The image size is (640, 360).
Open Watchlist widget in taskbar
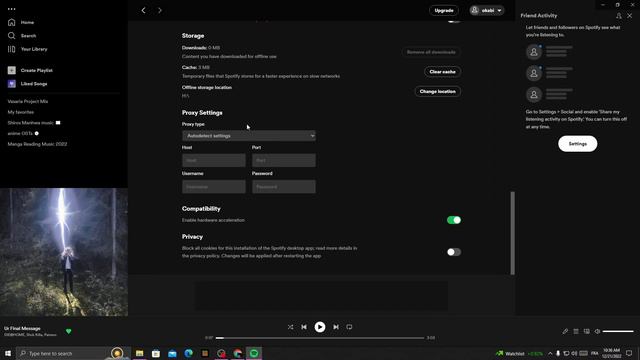(519, 353)
